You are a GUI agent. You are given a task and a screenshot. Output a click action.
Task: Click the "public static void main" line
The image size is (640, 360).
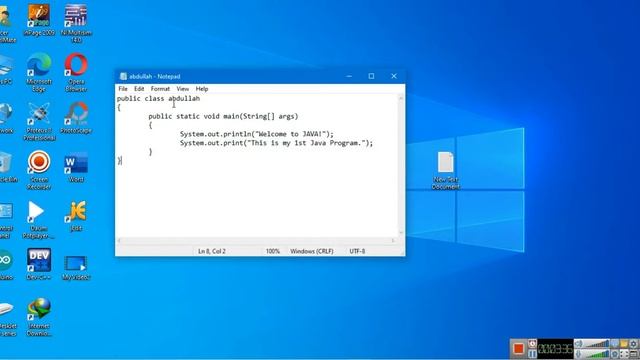[223, 116]
